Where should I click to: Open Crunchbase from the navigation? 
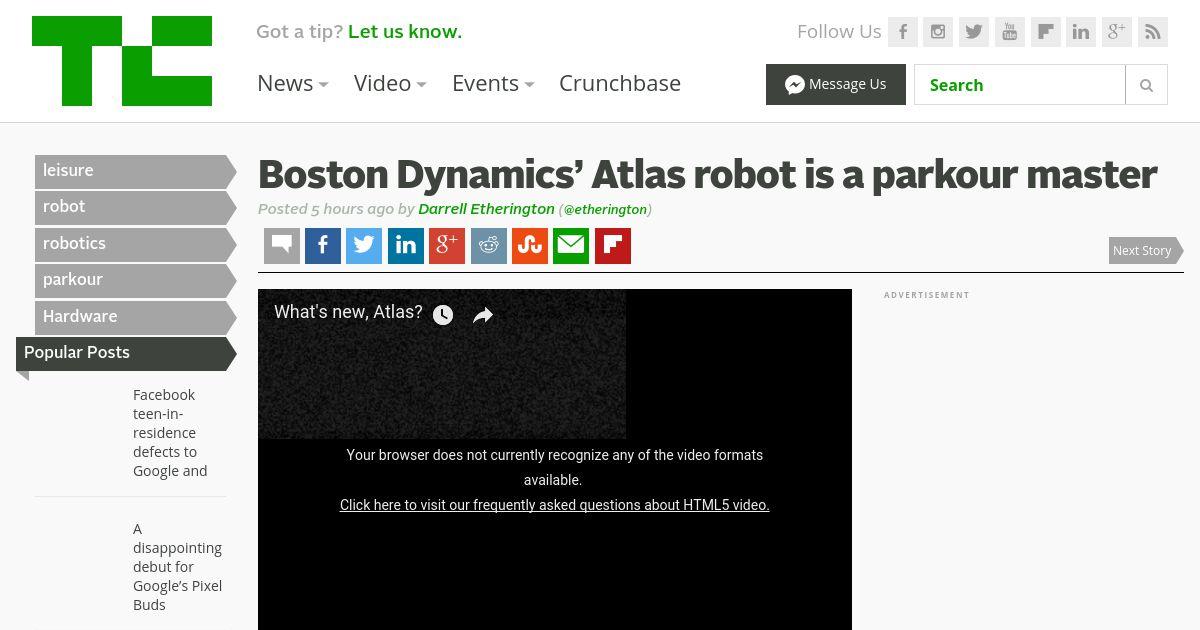(620, 83)
